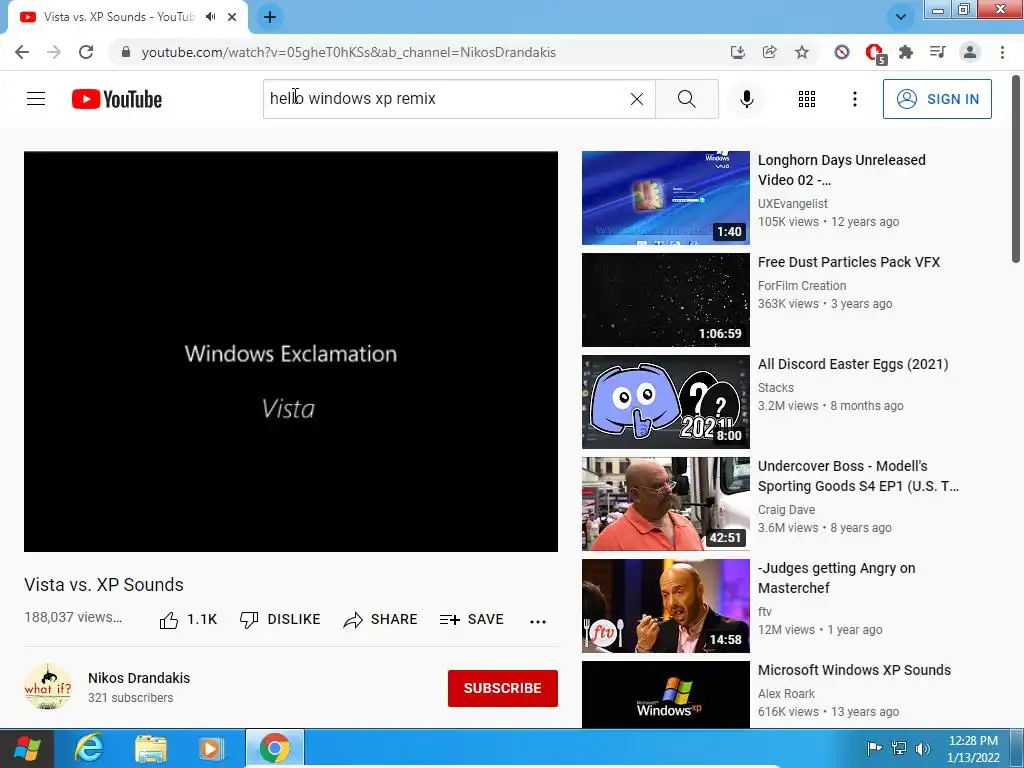Open YouTube settings three-dot menu
Viewport: 1024px width, 768px height.
[x=855, y=99]
